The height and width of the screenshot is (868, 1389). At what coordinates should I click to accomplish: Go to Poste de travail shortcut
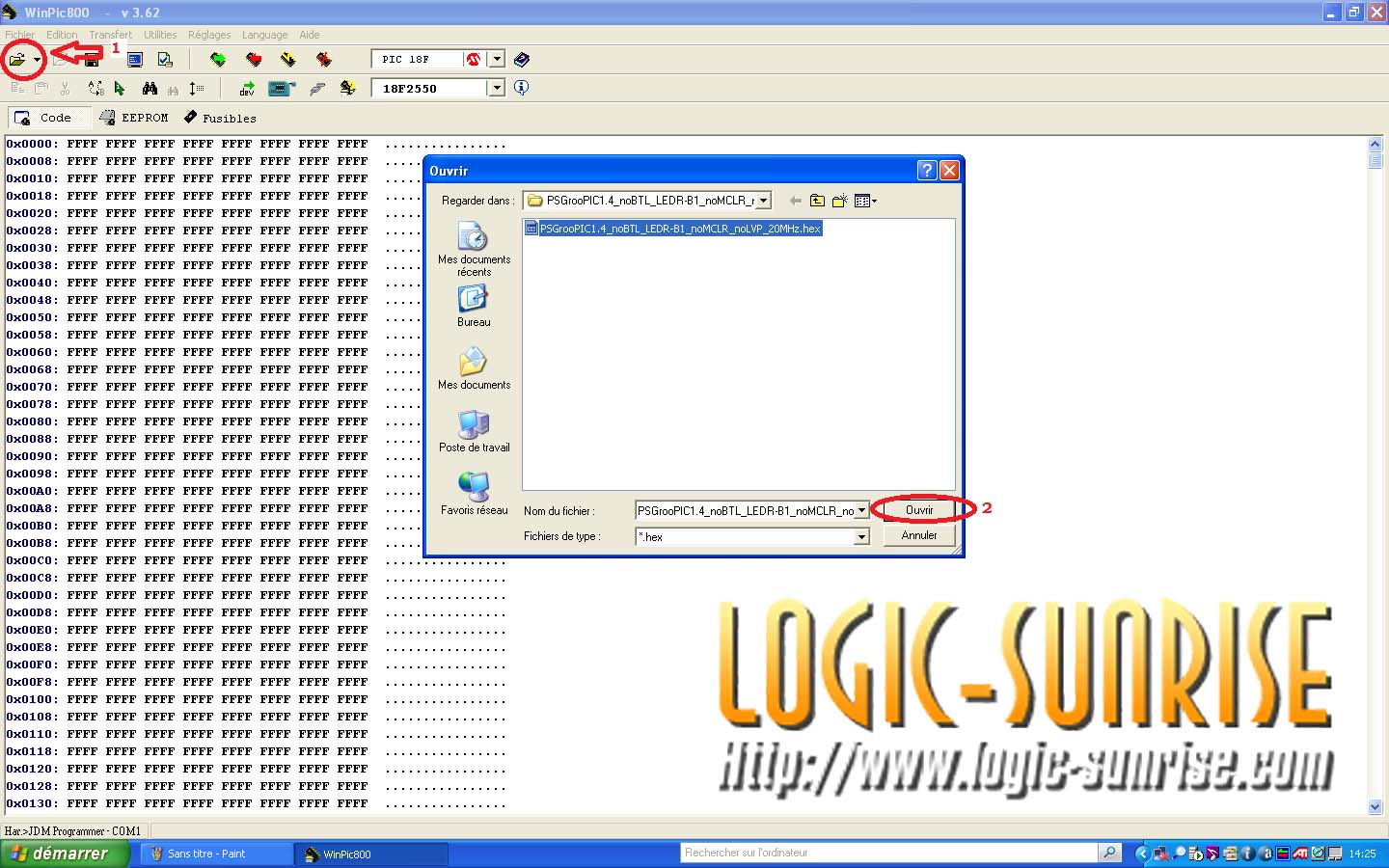[x=474, y=432]
